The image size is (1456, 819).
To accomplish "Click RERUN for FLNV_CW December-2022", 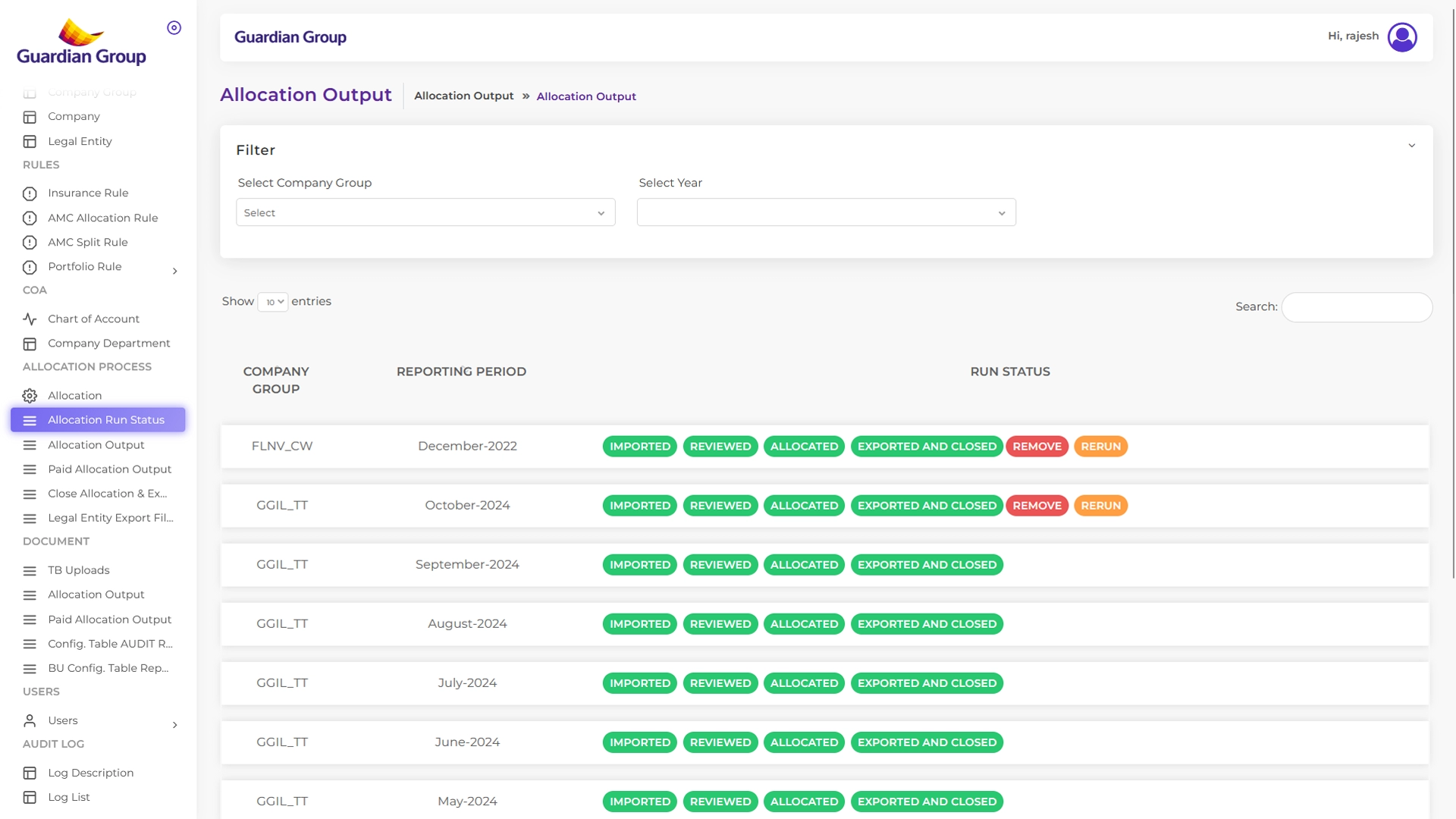I will [x=1100, y=447].
